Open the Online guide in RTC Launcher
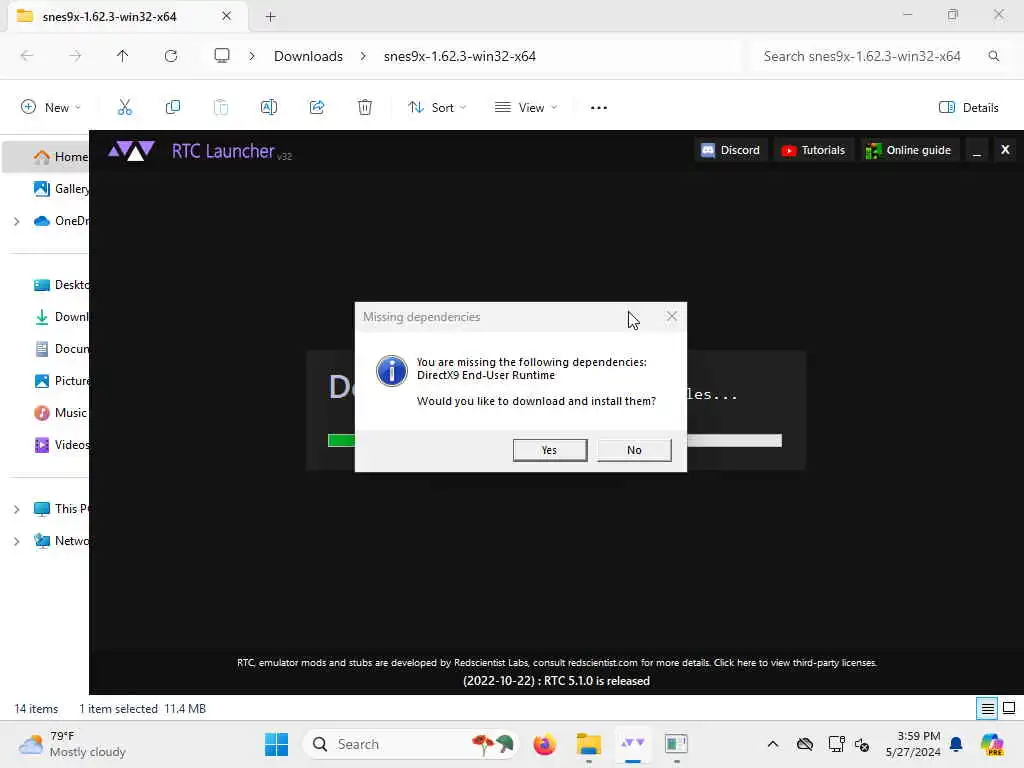This screenshot has height=768, width=1024. coord(908,150)
